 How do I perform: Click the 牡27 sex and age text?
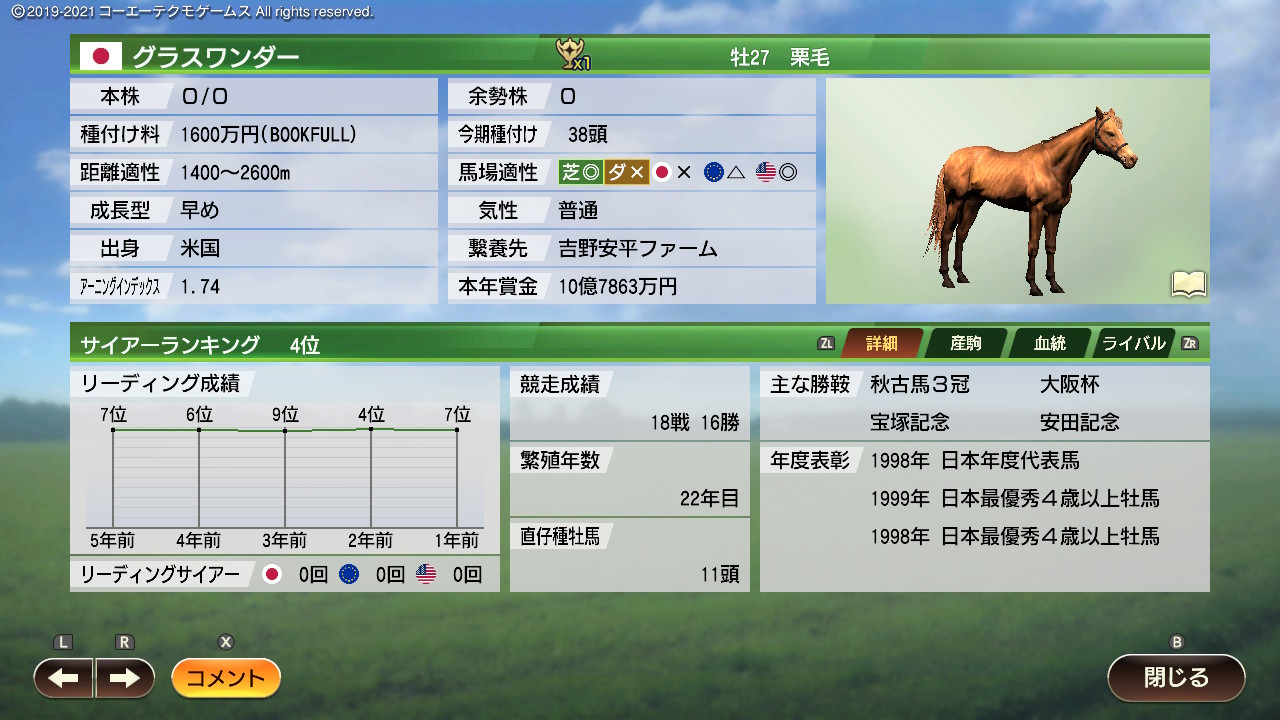tap(750, 57)
